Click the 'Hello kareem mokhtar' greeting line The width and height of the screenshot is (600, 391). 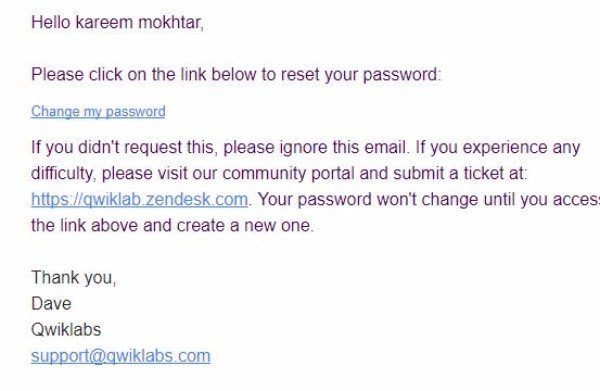(x=117, y=22)
